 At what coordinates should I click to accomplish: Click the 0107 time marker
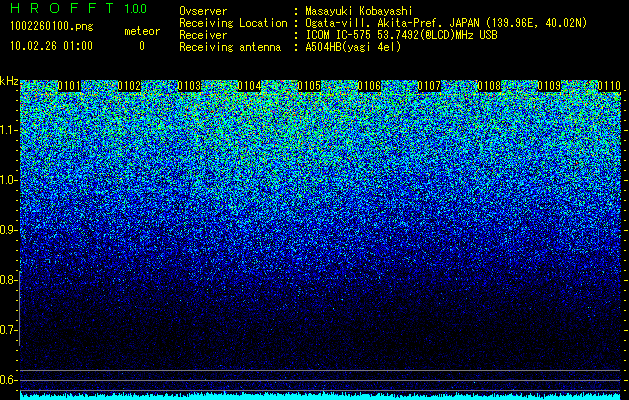pos(429,86)
